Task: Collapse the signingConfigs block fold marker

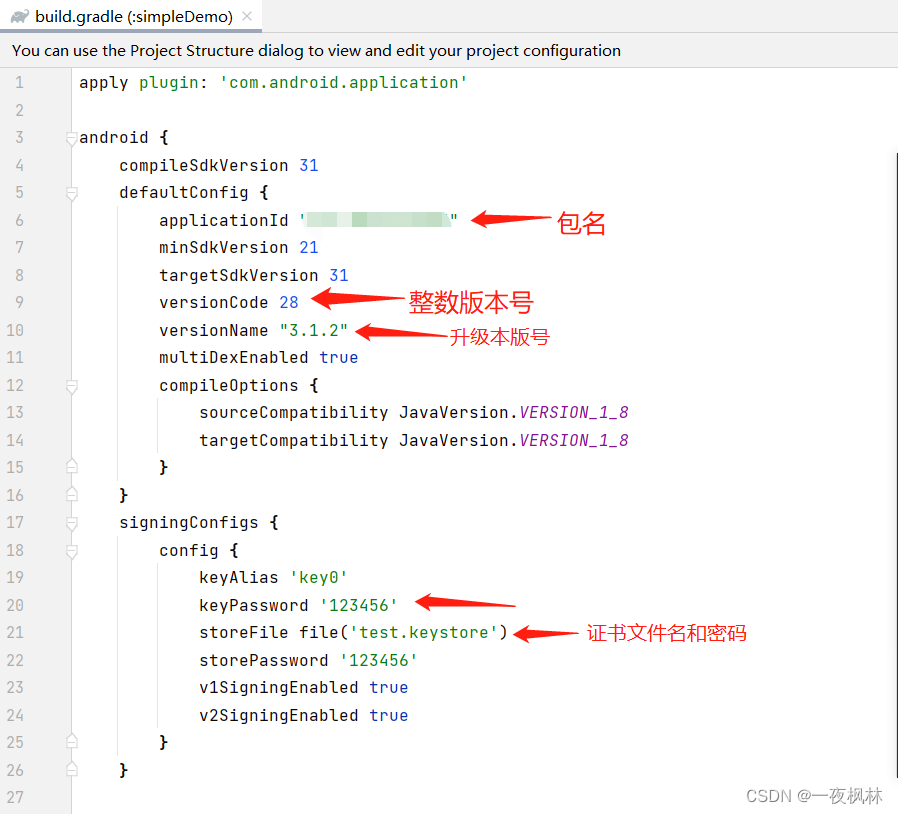Action: click(72, 523)
